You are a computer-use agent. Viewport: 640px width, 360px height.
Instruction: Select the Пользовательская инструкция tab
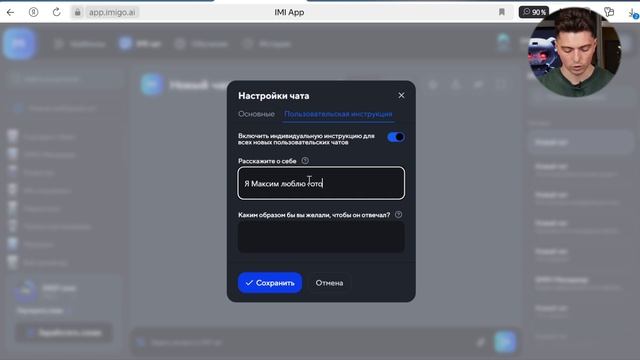[x=338, y=114]
